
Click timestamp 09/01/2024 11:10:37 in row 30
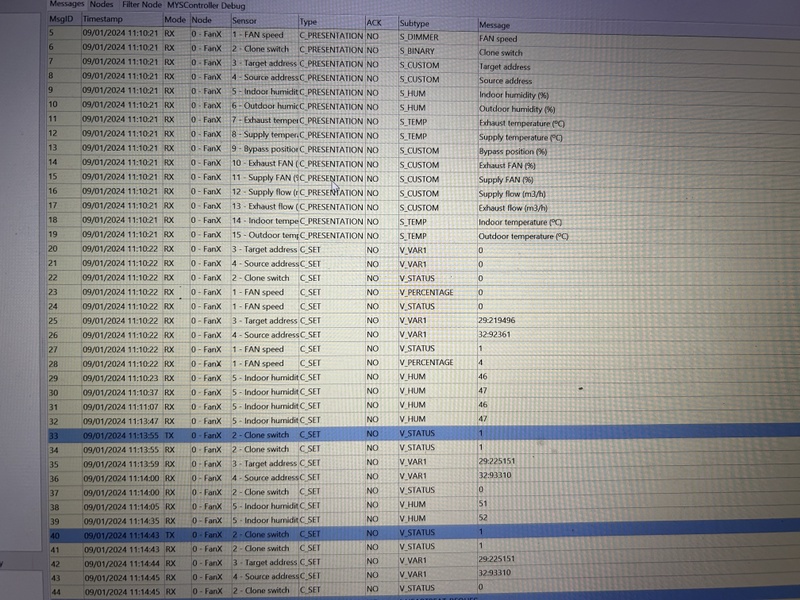pyautogui.click(x=121, y=392)
